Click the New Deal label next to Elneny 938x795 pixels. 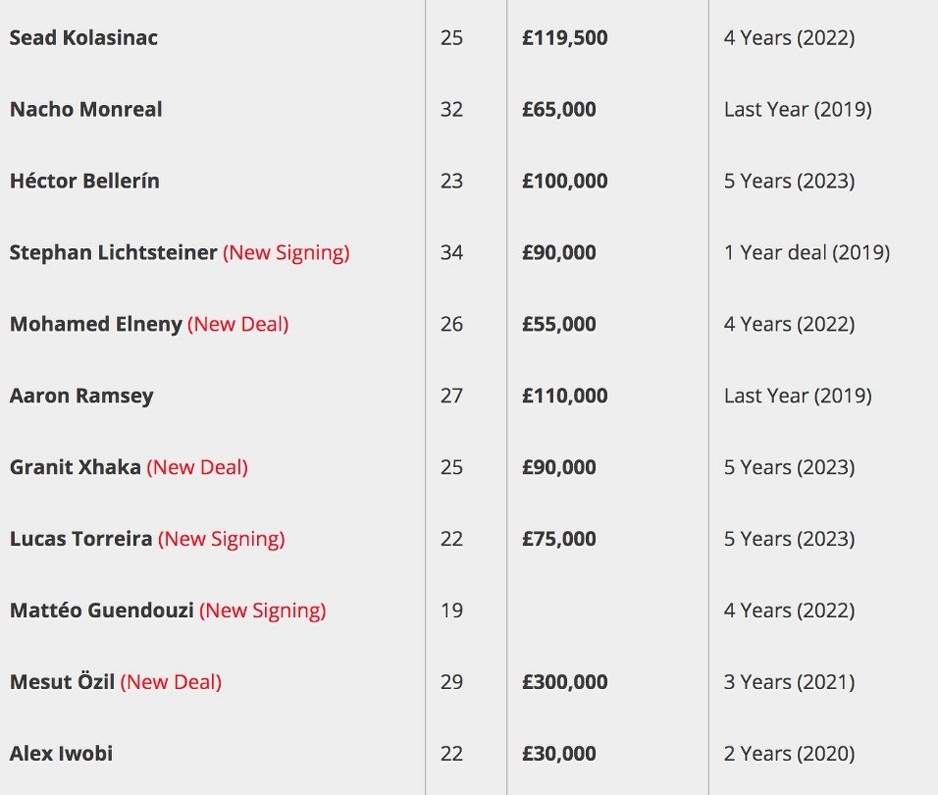click(x=238, y=324)
